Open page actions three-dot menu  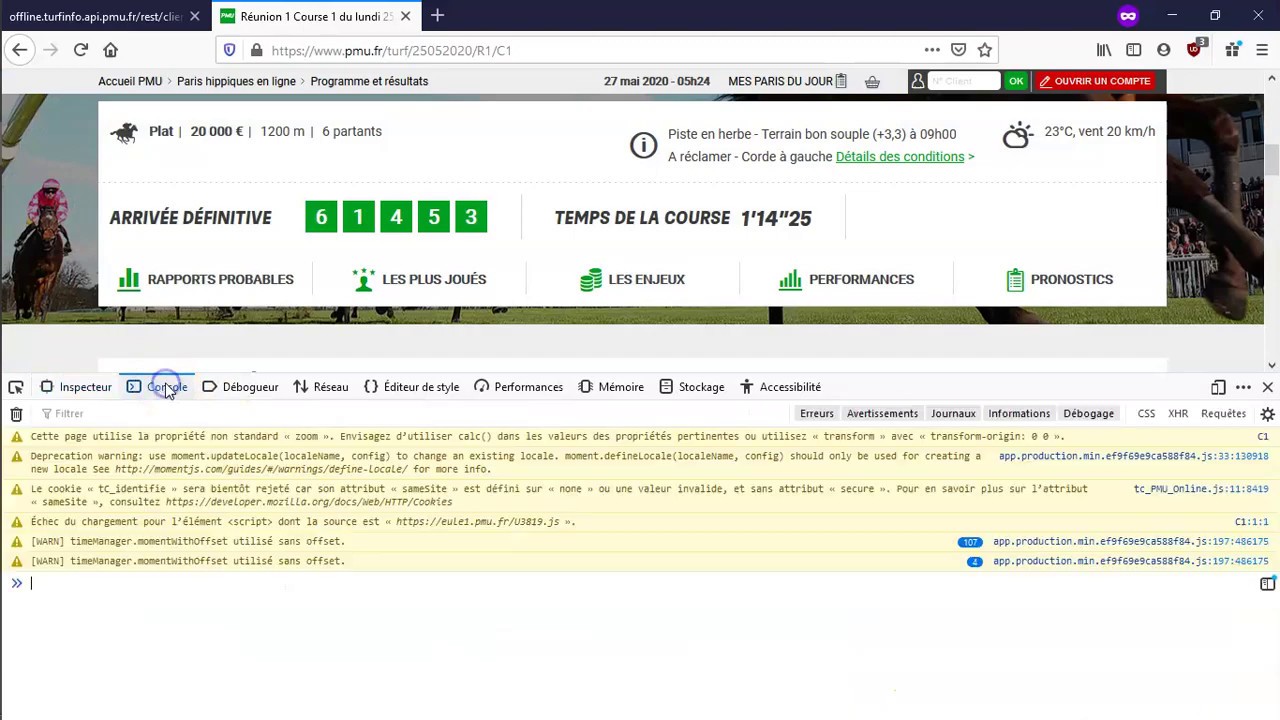pos(932,50)
